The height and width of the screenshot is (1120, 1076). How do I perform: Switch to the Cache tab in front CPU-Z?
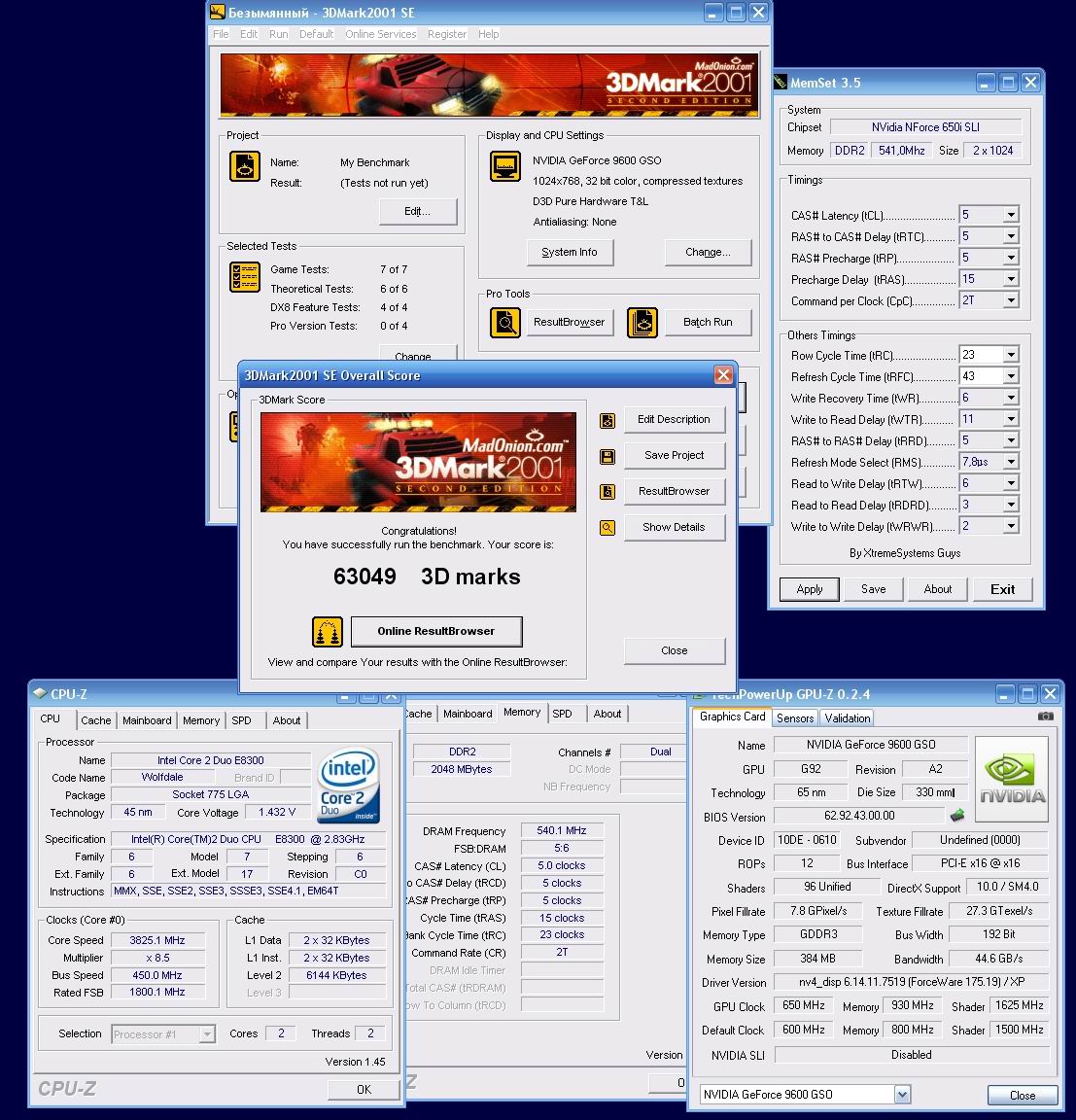95,720
